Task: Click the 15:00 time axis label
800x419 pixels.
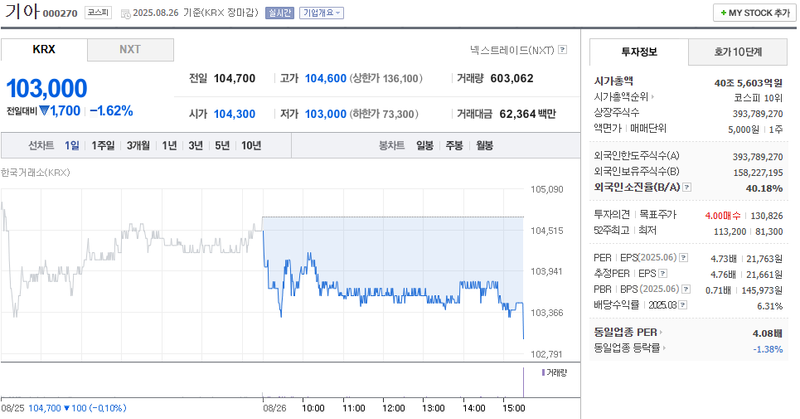Action: [x=514, y=408]
